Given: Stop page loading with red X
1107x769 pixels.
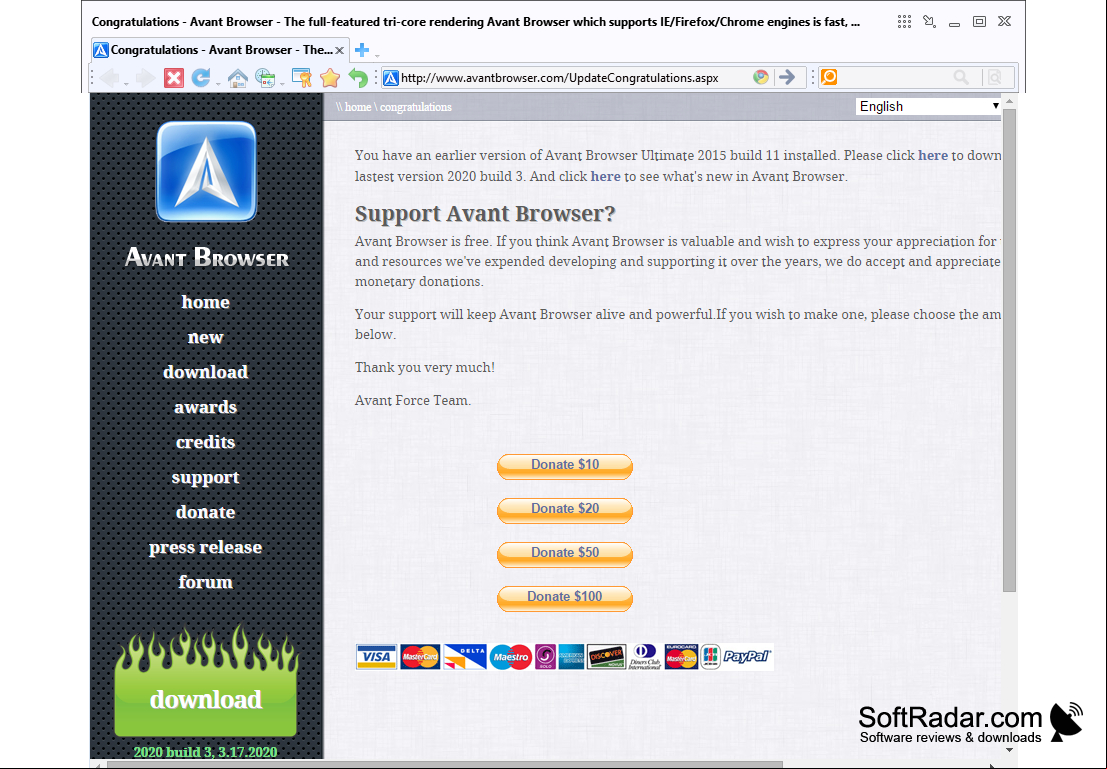Looking at the screenshot, I should pyautogui.click(x=174, y=78).
